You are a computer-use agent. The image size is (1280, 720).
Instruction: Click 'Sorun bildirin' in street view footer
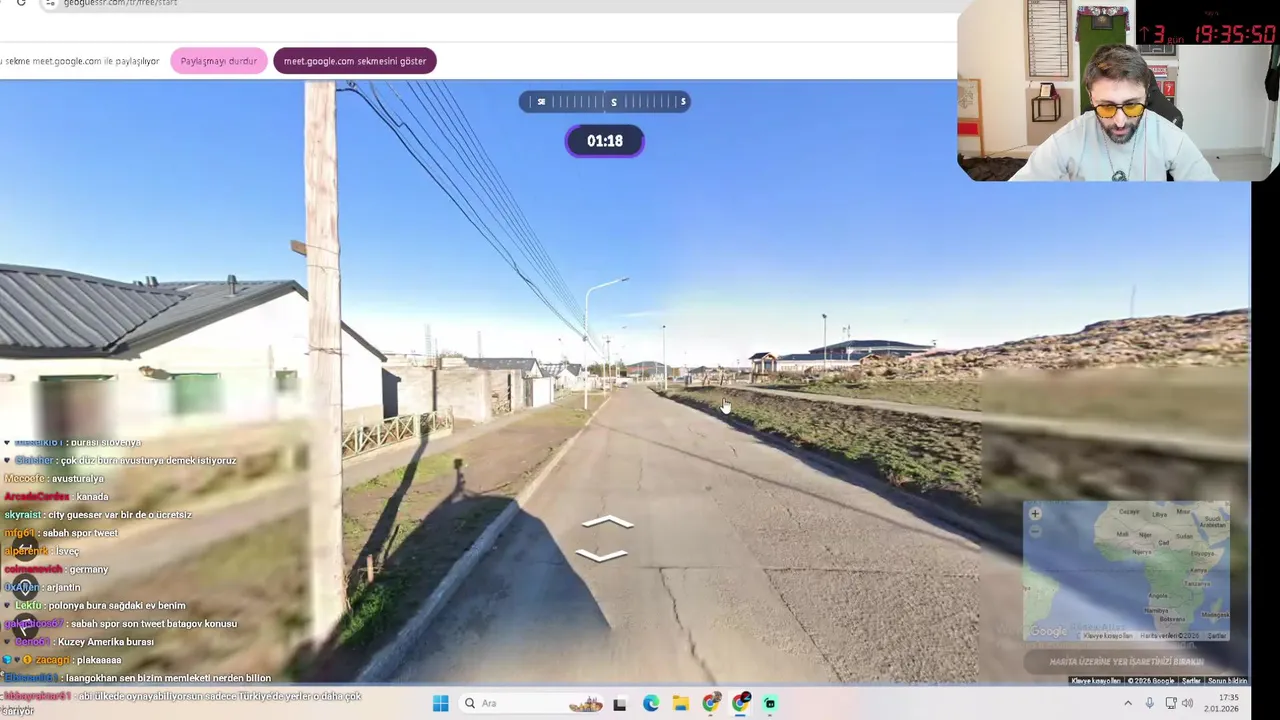click(x=1227, y=681)
